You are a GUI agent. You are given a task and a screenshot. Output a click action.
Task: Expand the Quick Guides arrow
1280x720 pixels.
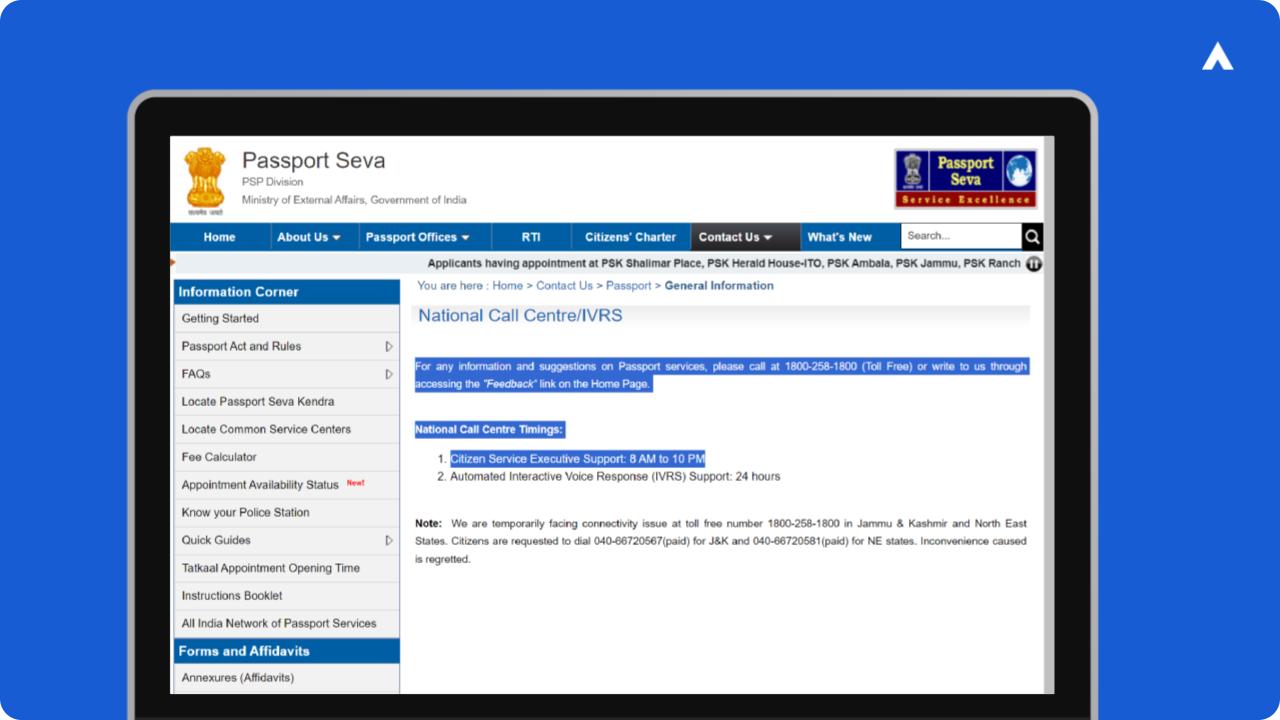tap(389, 540)
